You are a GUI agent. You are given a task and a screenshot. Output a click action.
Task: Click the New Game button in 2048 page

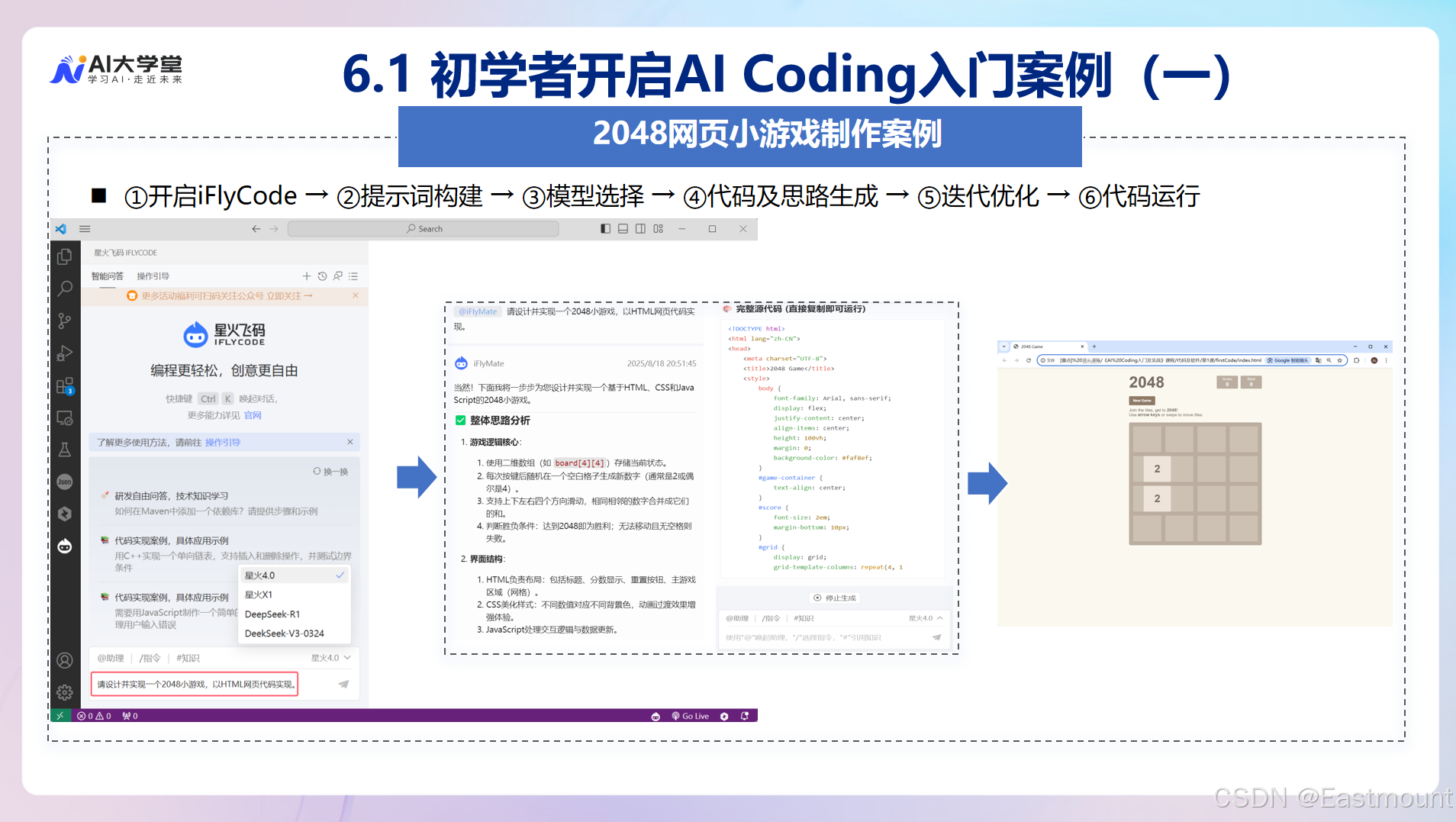tap(1142, 400)
